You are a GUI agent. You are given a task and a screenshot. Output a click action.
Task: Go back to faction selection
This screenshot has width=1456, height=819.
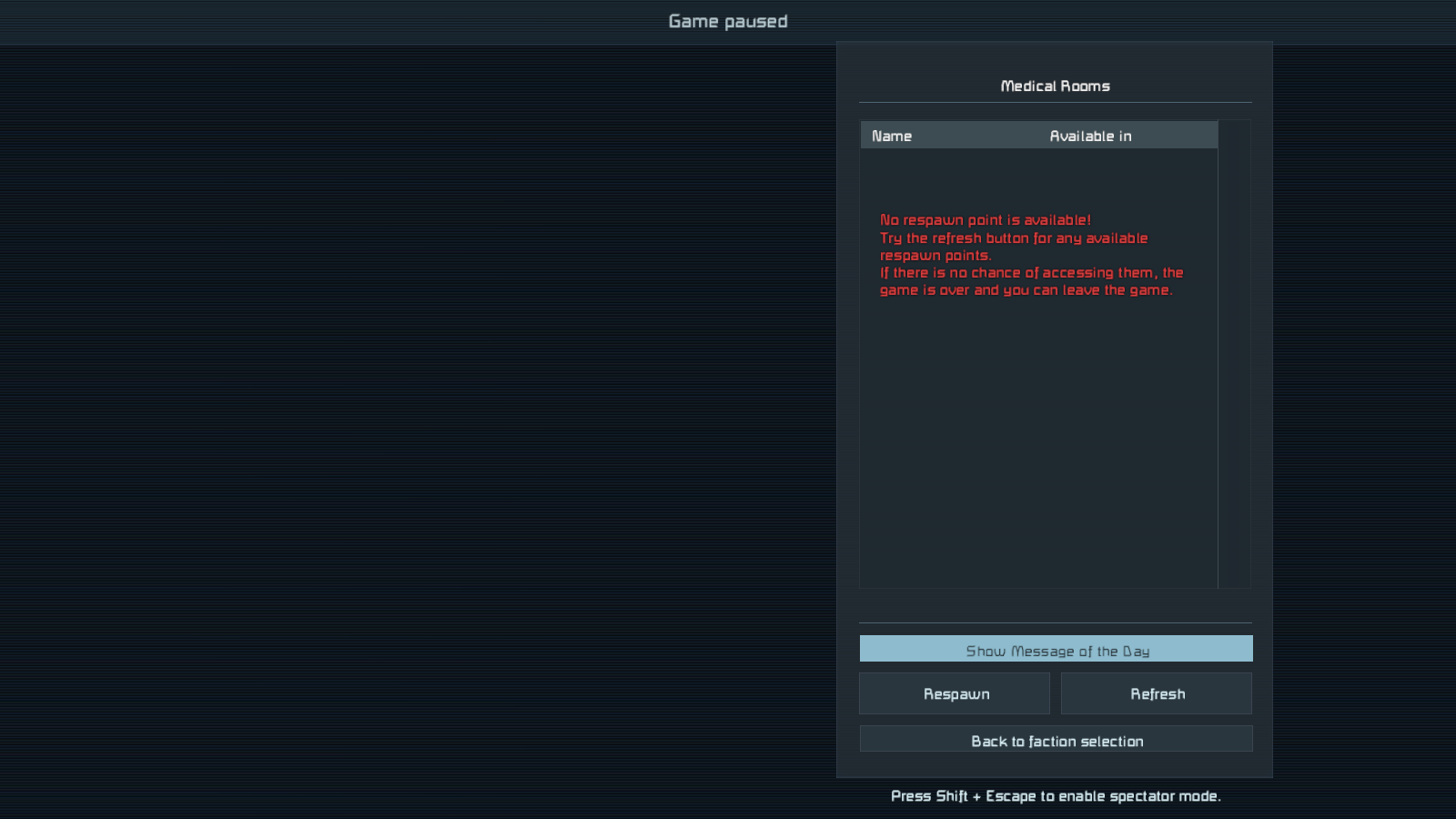click(1057, 739)
